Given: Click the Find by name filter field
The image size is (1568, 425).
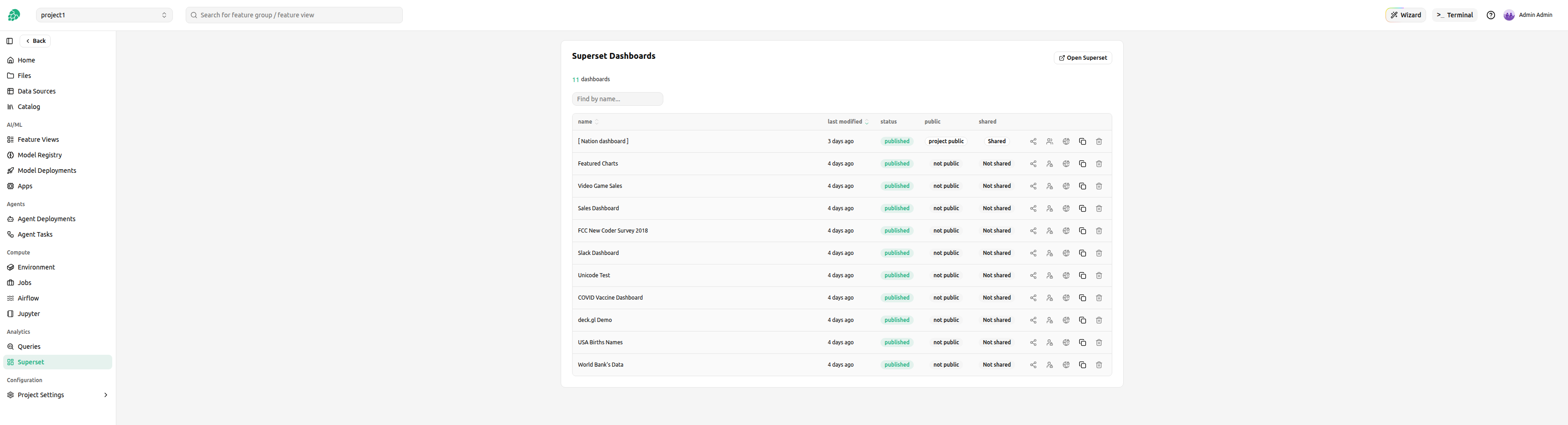Looking at the screenshot, I should point(617,99).
